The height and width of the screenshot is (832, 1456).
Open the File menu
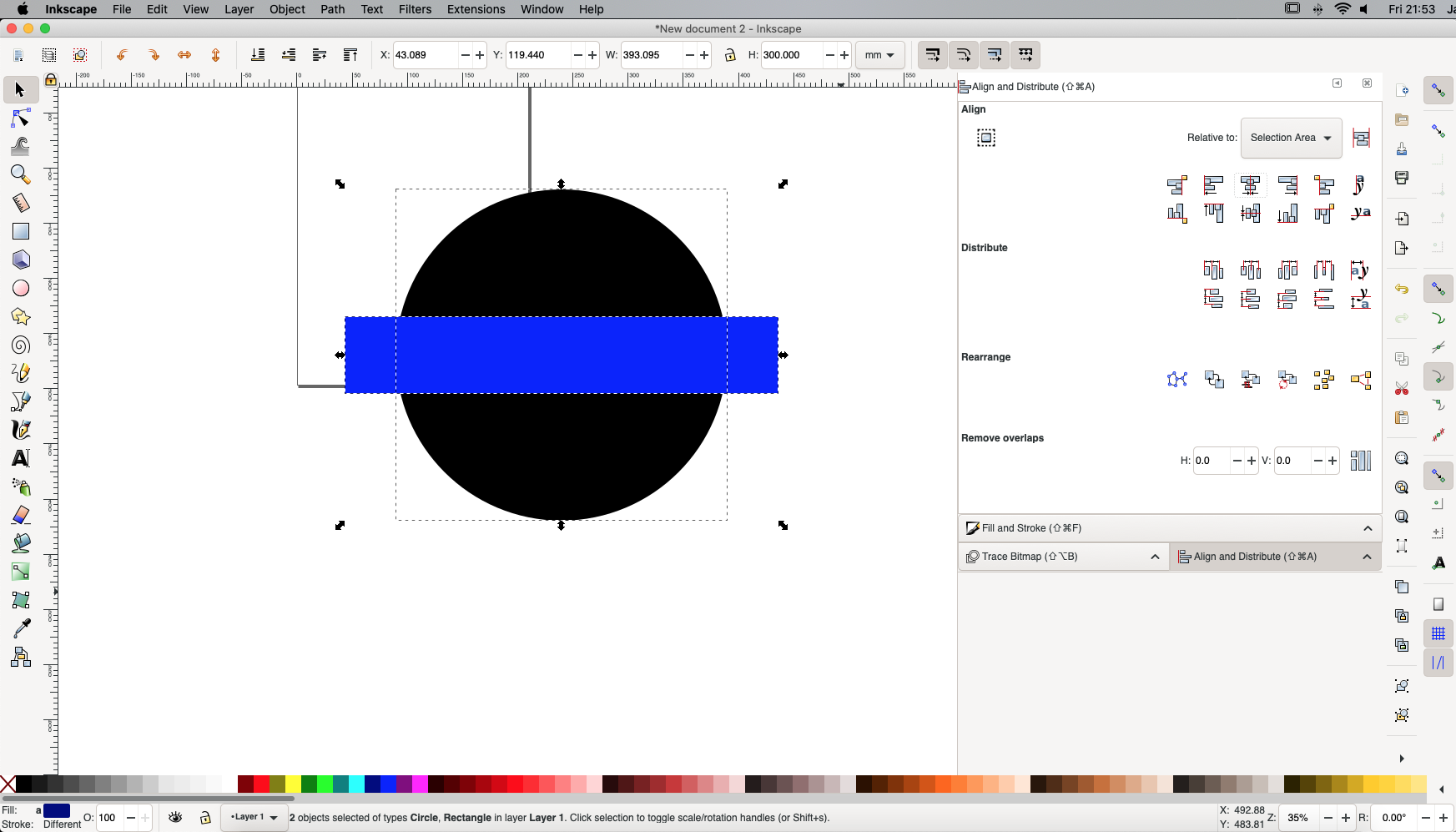point(122,9)
